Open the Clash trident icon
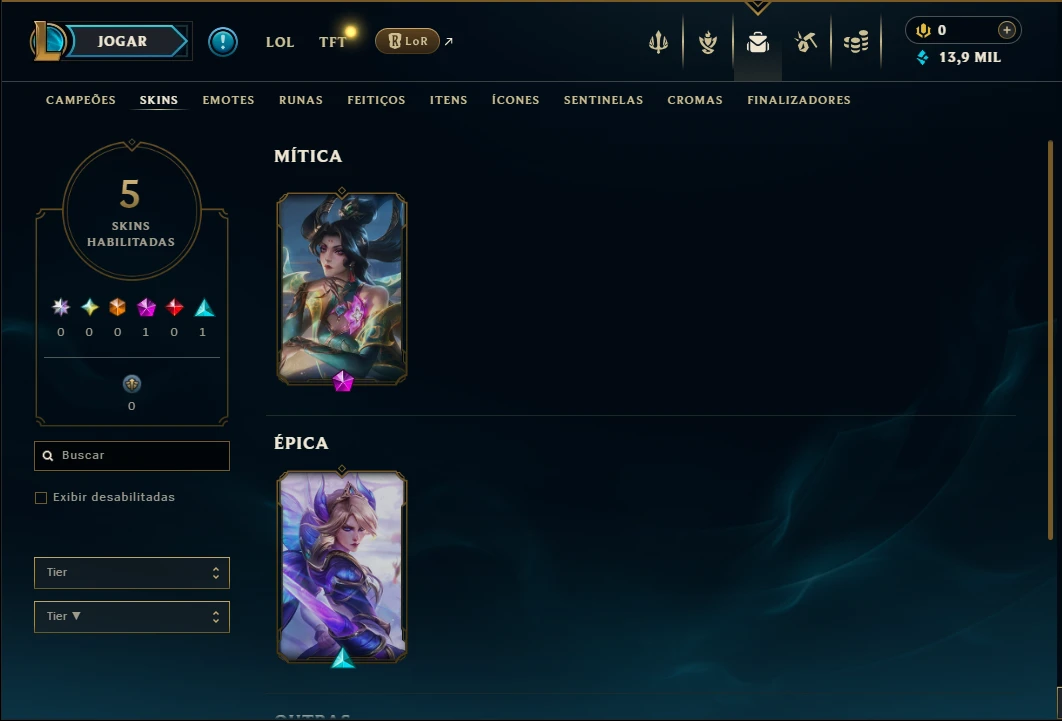This screenshot has width=1062, height=721. [x=658, y=43]
